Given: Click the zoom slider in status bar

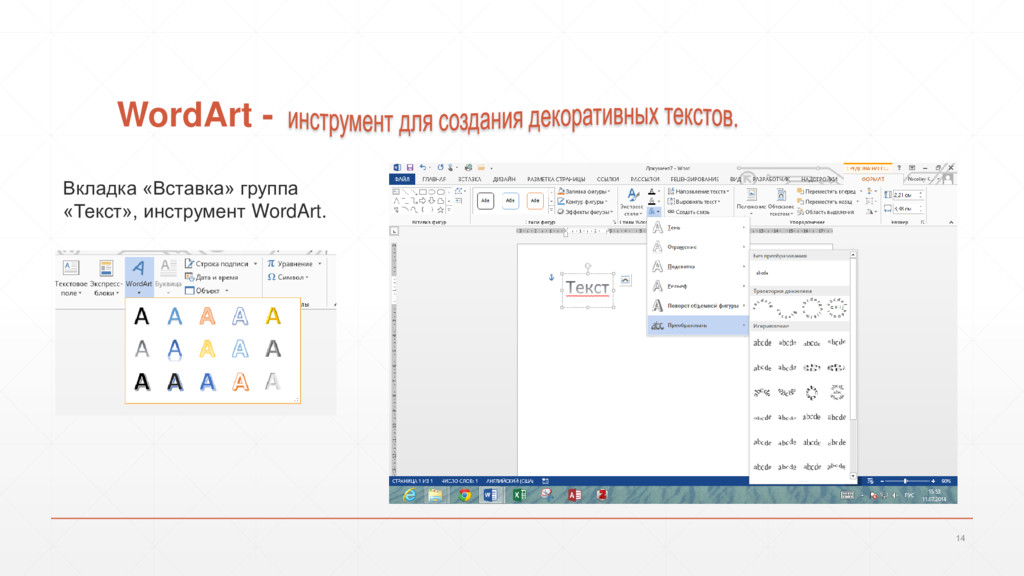Looking at the screenshot, I should (906, 481).
